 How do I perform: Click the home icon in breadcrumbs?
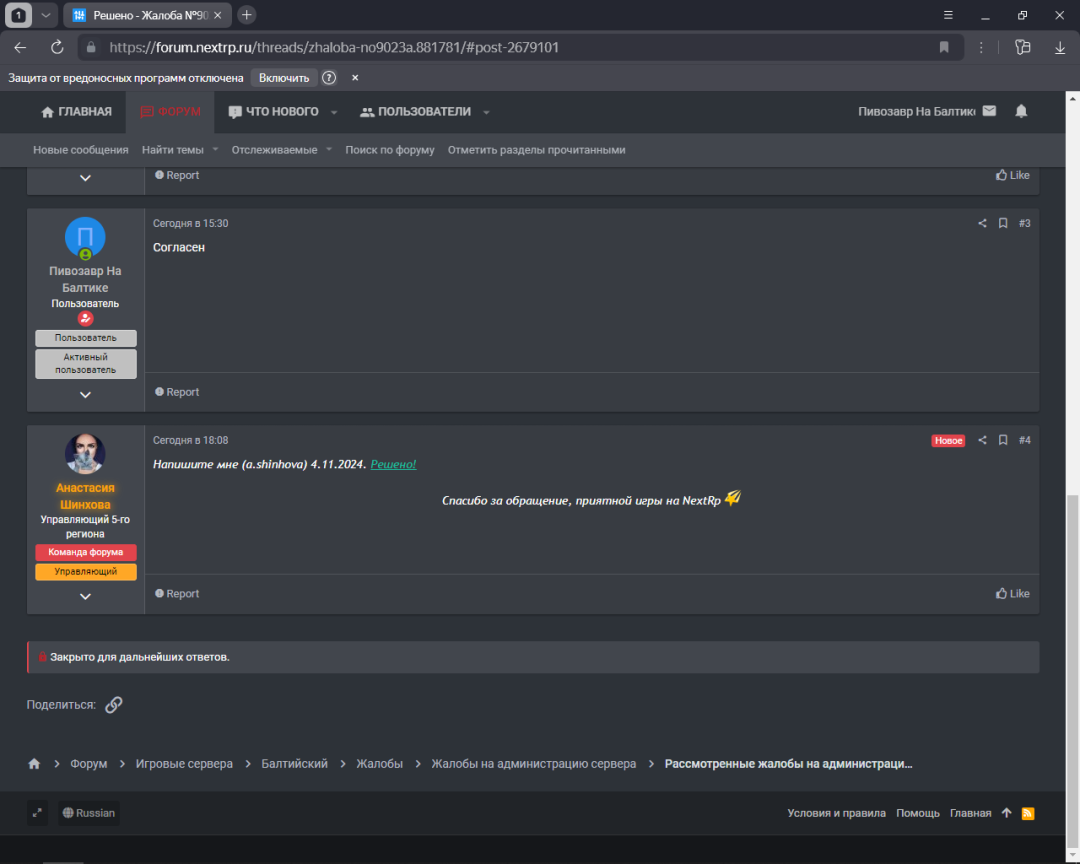[x=34, y=764]
